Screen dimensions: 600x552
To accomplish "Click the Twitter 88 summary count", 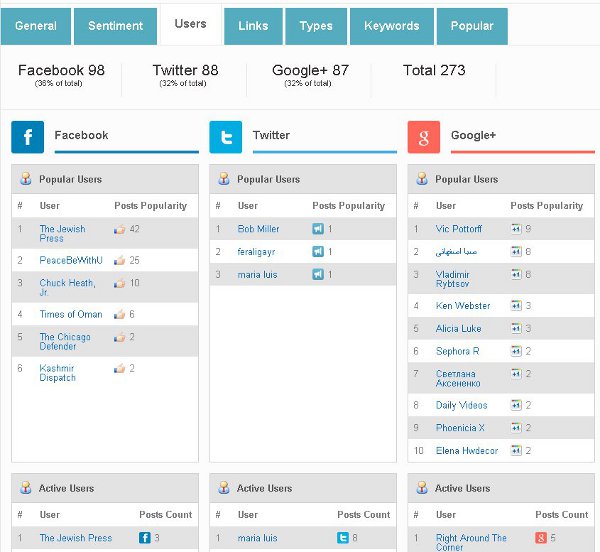I will point(186,70).
